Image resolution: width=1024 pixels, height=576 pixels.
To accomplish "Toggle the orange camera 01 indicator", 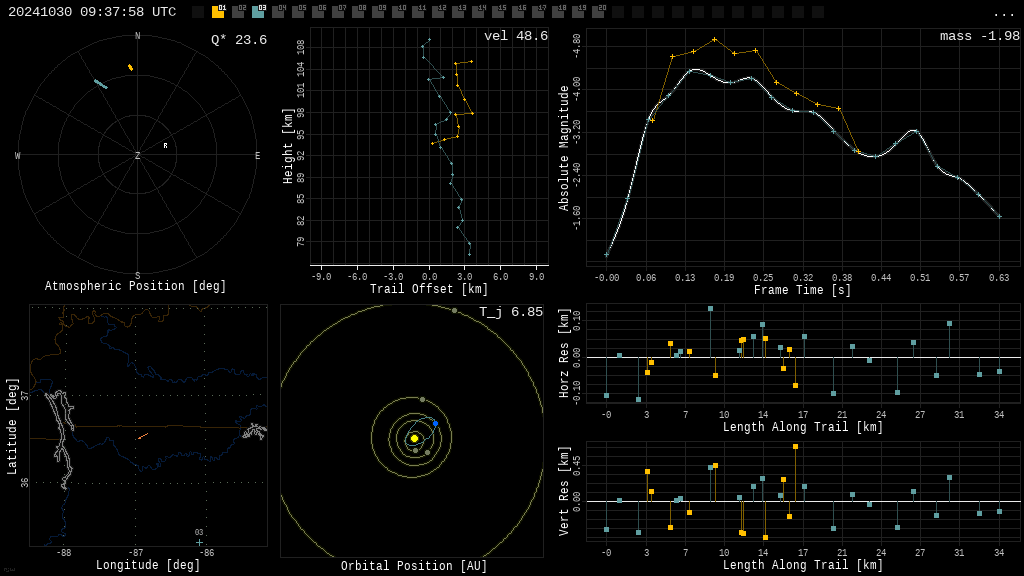I will (x=218, y=12).
